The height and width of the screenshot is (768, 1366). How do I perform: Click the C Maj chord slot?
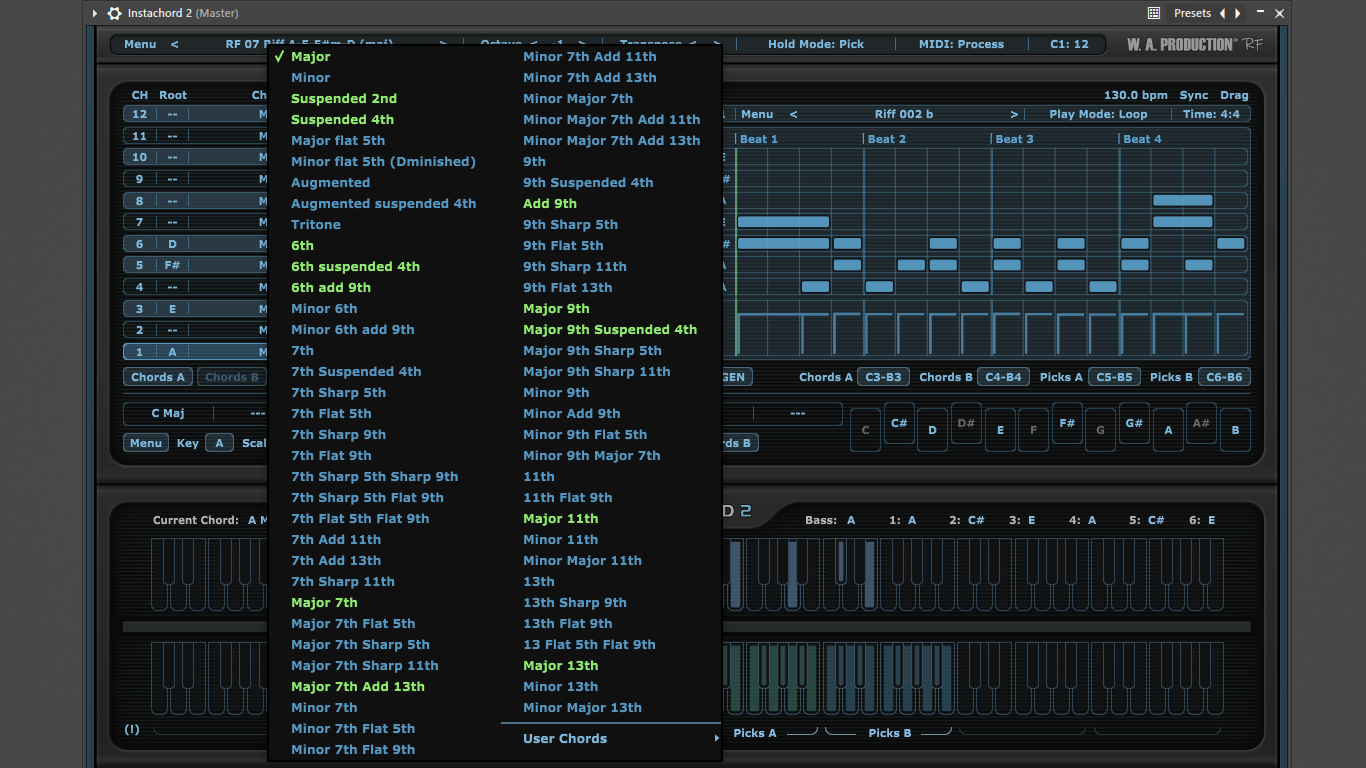pyautogui.click(x=168, y=413)
